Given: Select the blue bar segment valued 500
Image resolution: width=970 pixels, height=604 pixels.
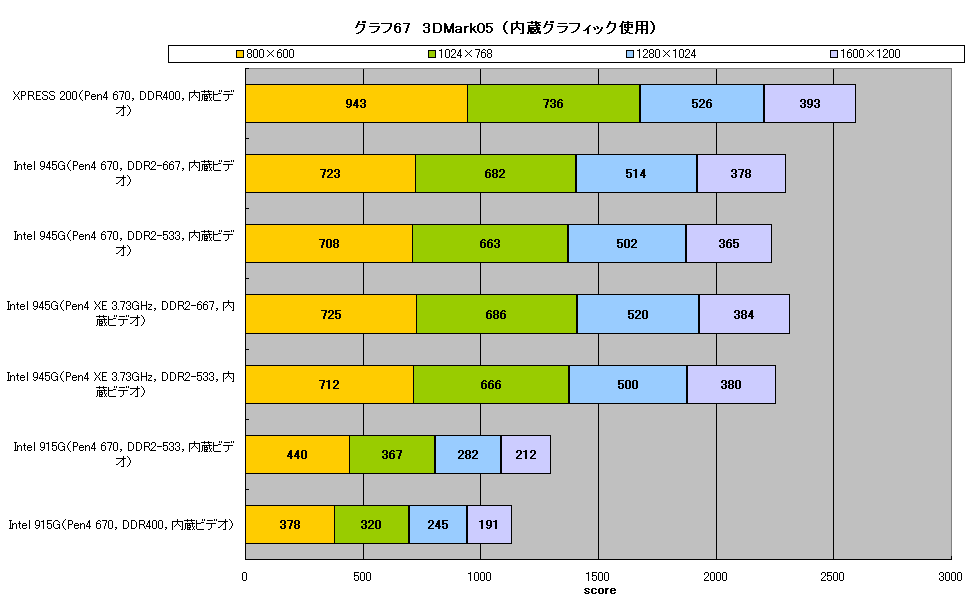Looking at the screenshot, I should pyautogui.click(x=628, y=384).
